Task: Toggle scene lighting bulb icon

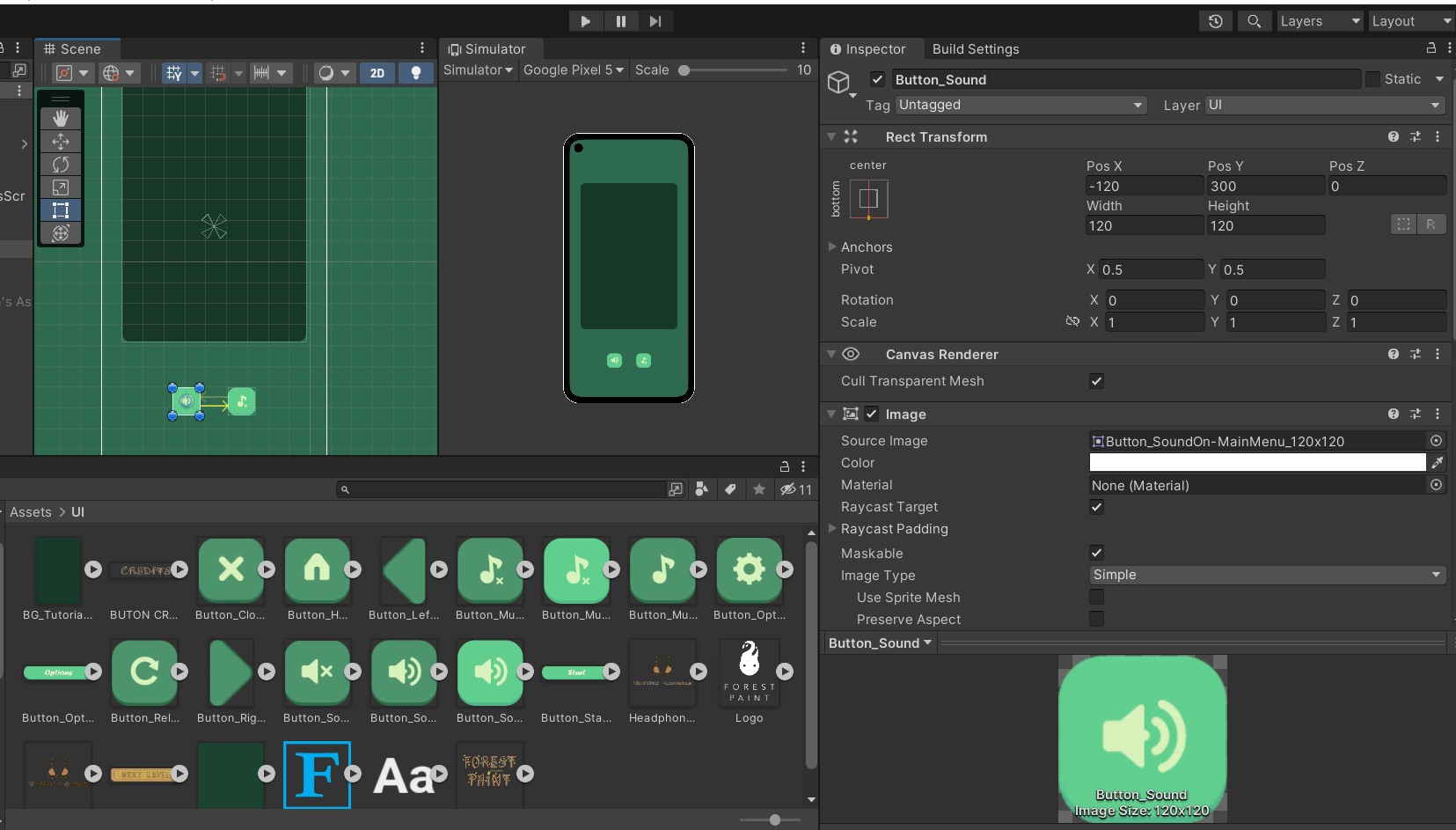Action: 416,73
